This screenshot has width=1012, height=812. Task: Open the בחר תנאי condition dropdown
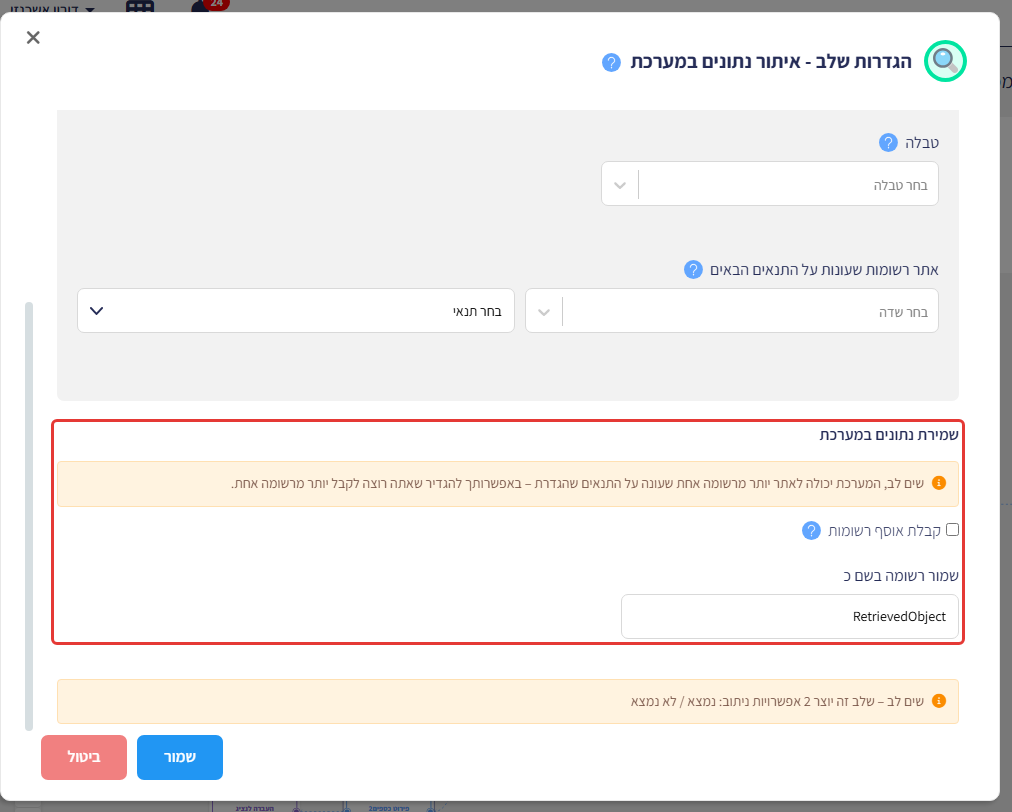pos(296,311)
